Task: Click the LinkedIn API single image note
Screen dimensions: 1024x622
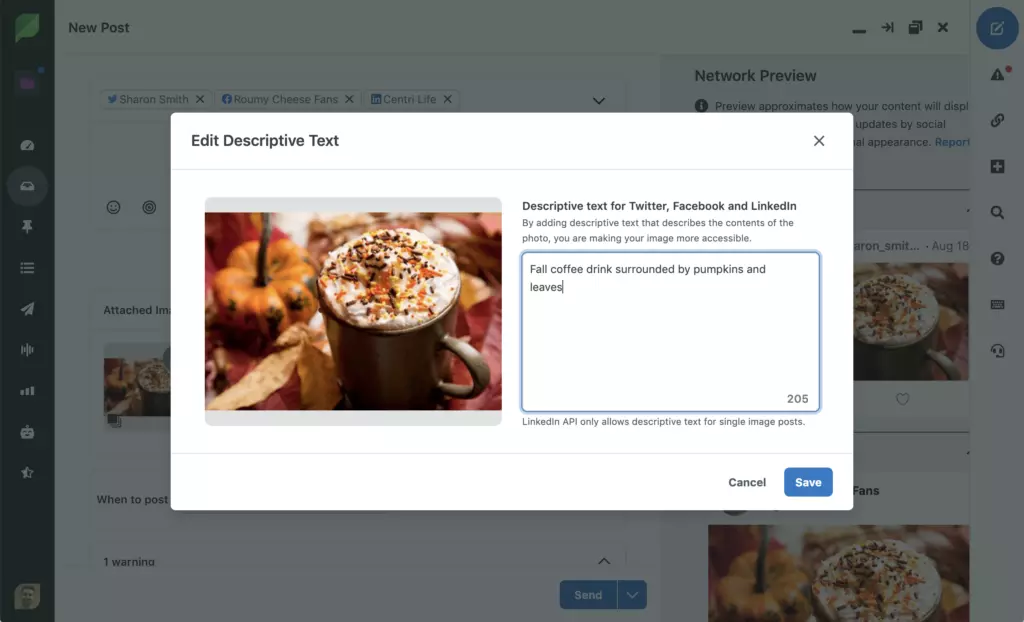Action: click(x=664, y=422)
